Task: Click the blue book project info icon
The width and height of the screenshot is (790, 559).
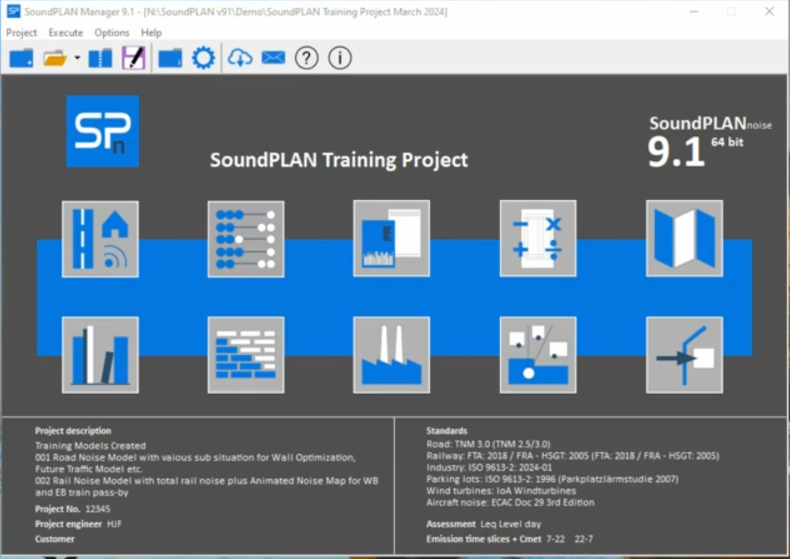Action: [x=100, y=58]
